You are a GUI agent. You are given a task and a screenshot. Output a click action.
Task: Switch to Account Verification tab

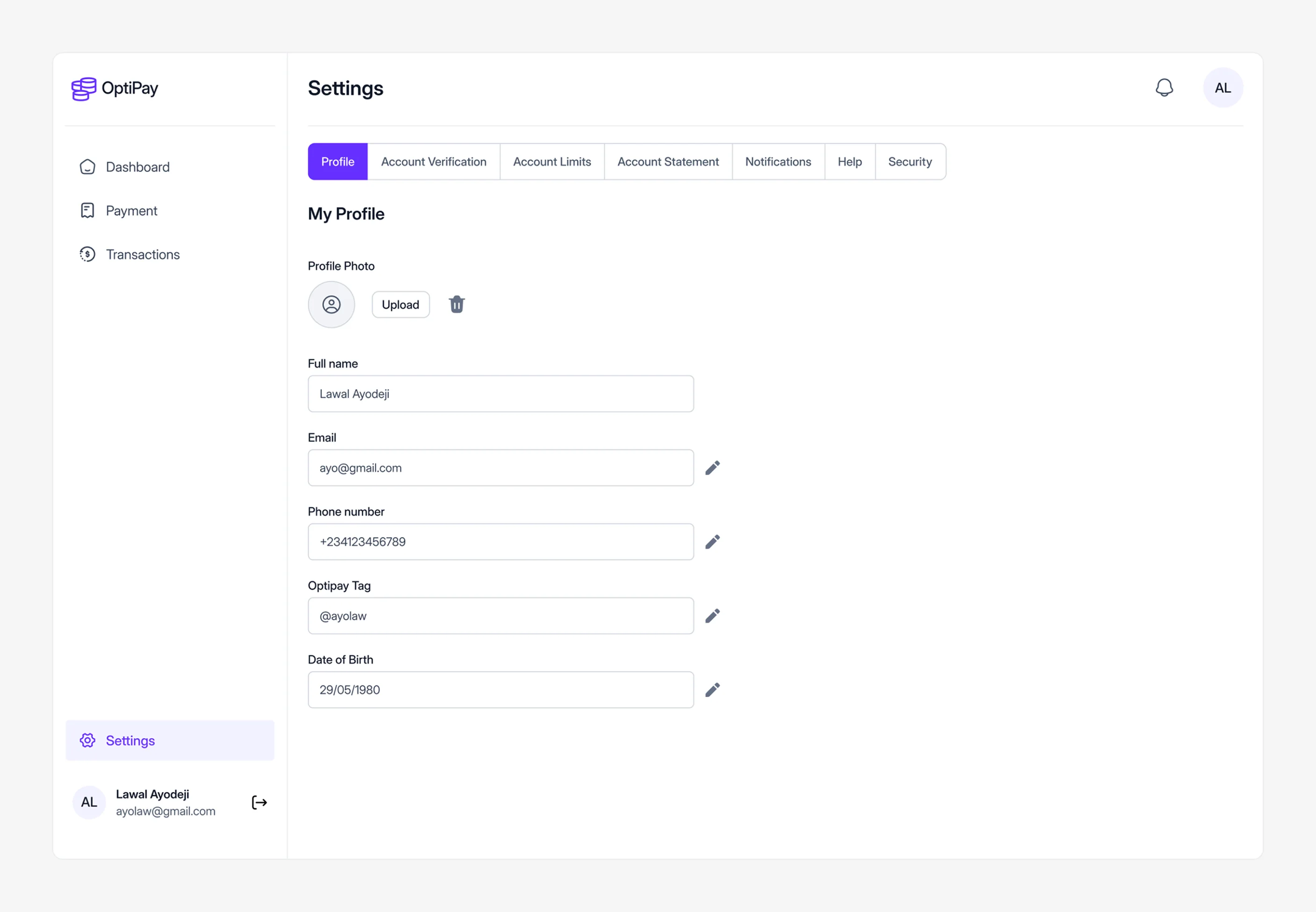(434, 162)
